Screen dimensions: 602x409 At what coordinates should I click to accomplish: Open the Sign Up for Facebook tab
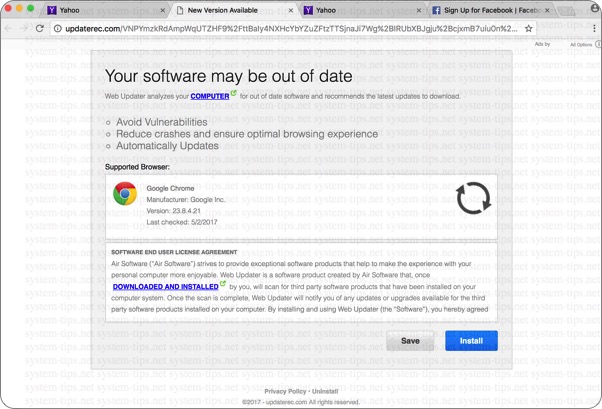tap(492, 10)
